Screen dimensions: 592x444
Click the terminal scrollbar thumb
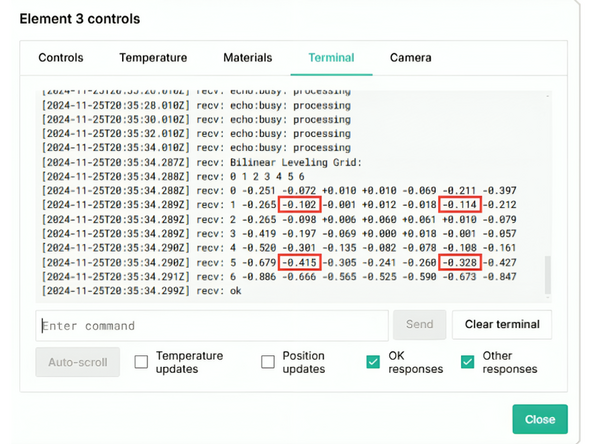548,275
